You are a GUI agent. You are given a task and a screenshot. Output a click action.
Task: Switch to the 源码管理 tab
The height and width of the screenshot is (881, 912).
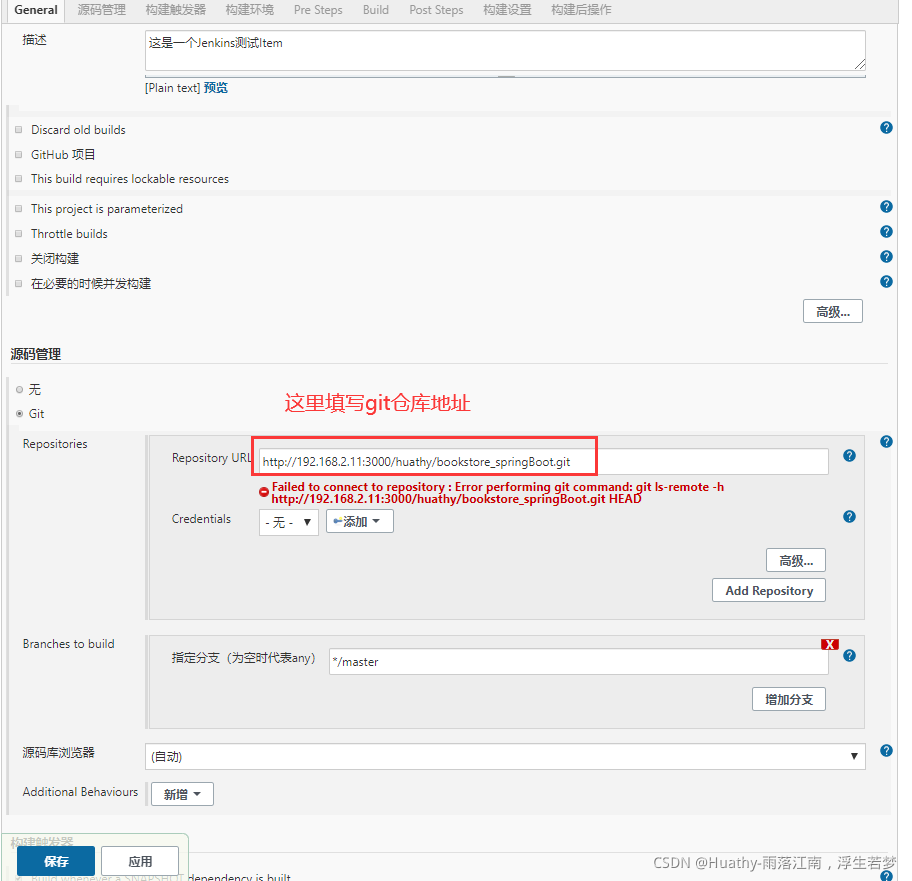(x=101, y=10)
